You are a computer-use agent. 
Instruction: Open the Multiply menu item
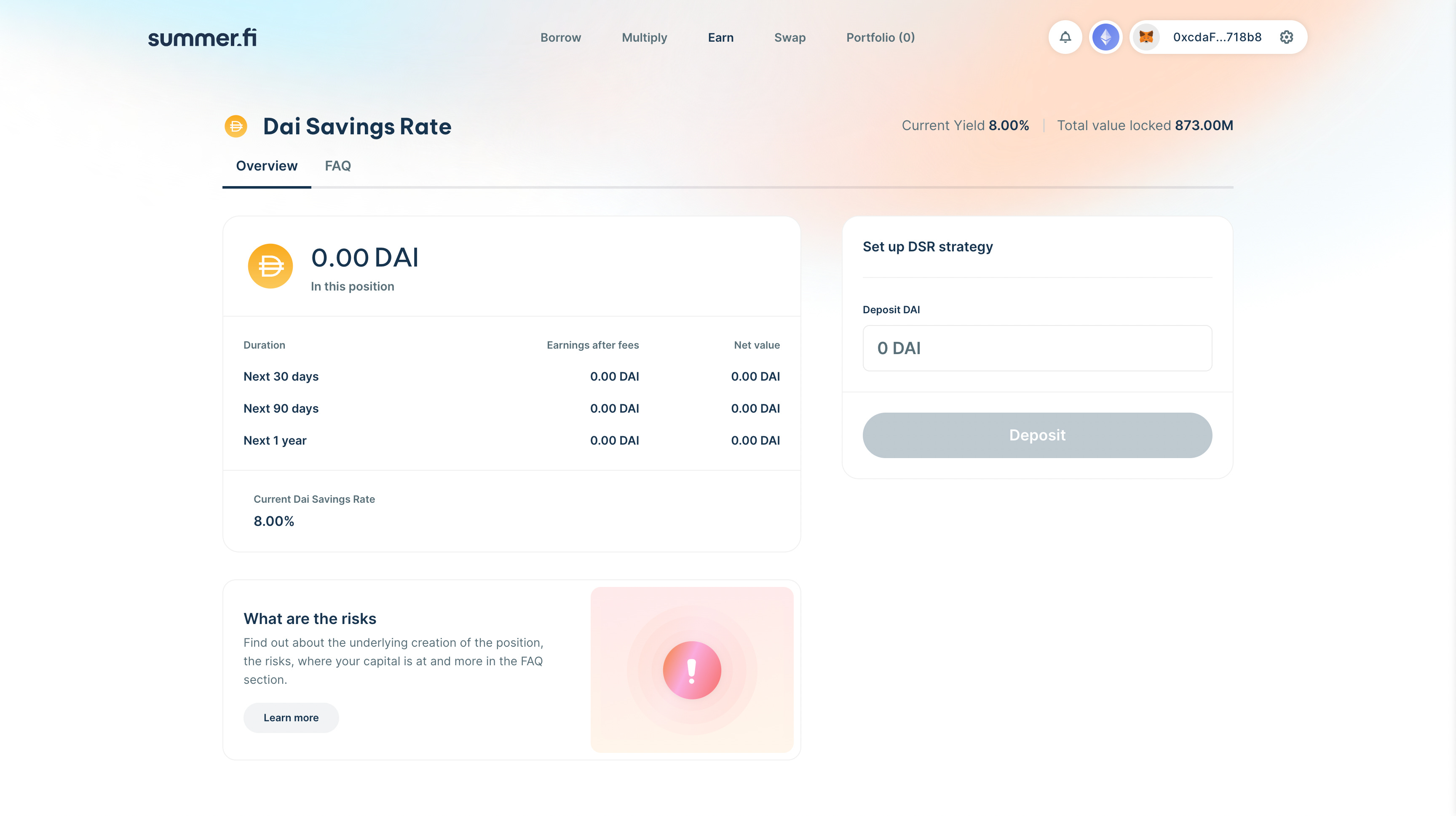(644, 37)
